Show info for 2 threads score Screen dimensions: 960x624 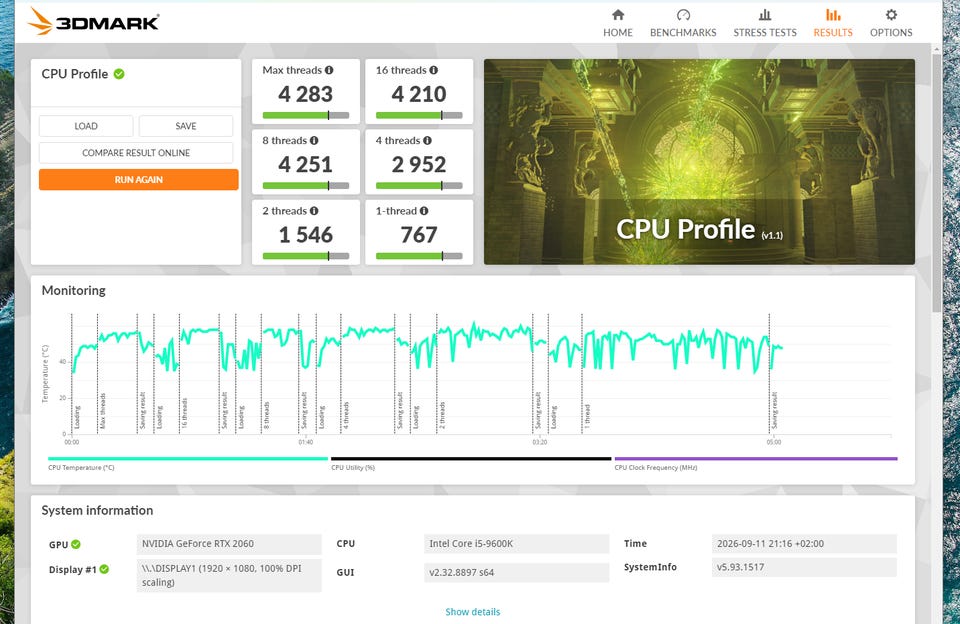click(314, 211)
